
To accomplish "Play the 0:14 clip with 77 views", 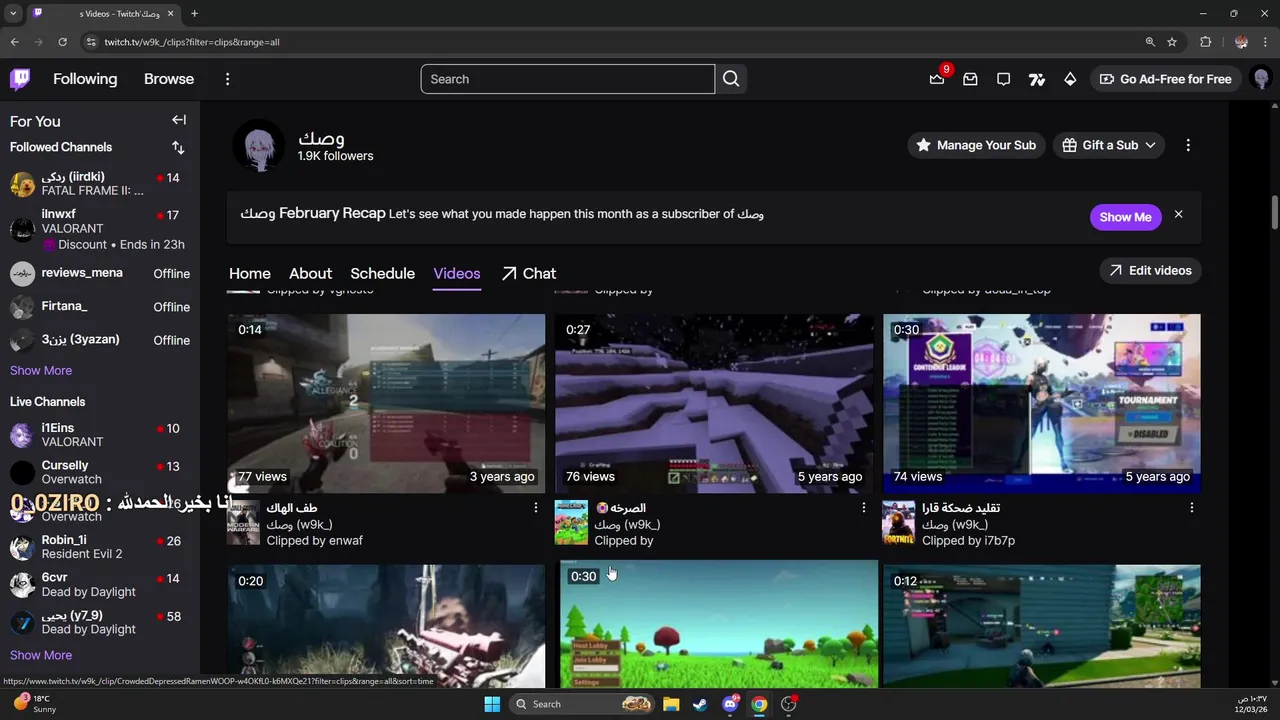I will pos(386,403).
